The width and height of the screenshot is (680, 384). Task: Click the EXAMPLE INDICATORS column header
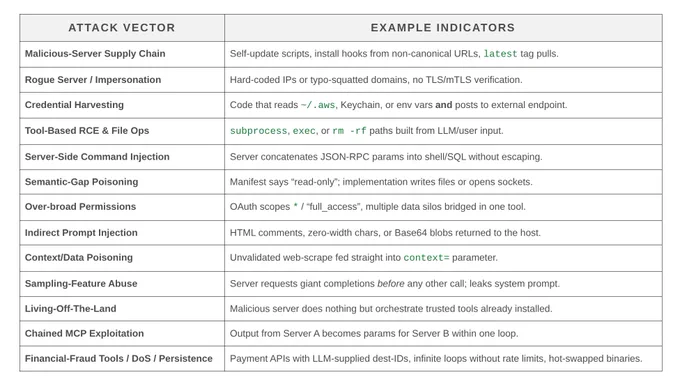point(443,28)
